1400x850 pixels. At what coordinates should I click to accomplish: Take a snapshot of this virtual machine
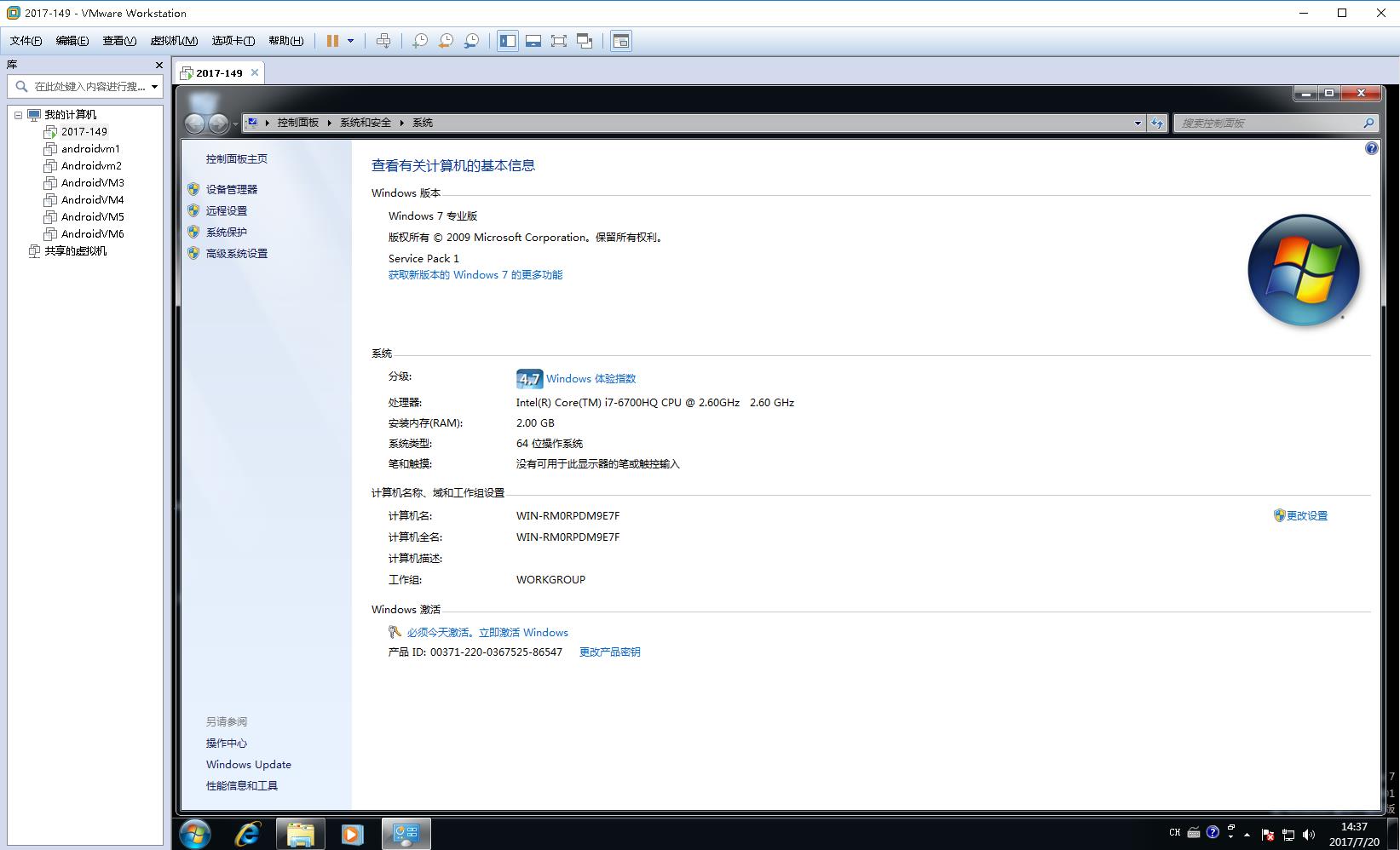(420, 41)
